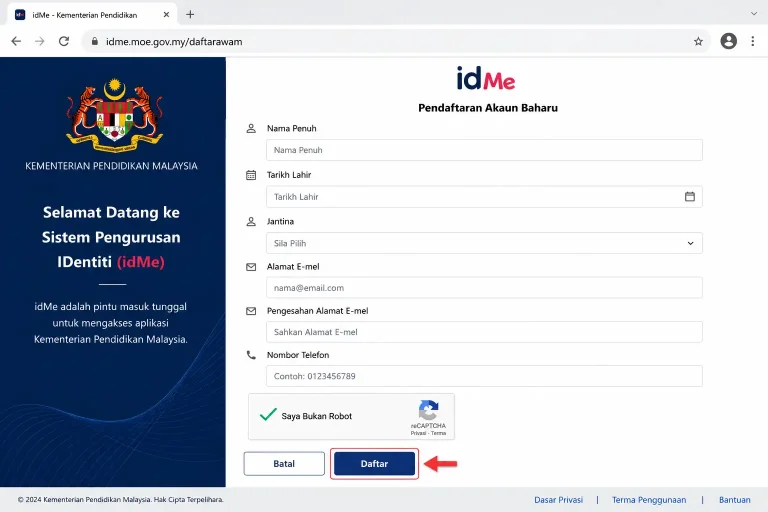The width and height of the screenshot is (768, 512).
Task: Click calendar icon beside Tarikh Lahir label
Action: point(251,175)
